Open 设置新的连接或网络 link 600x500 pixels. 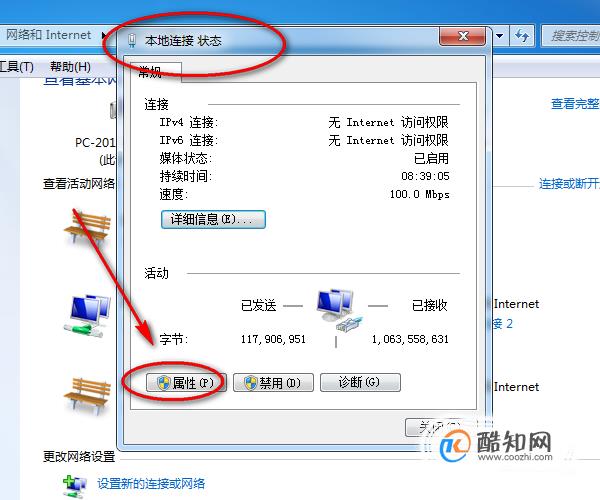coord(151,484)
